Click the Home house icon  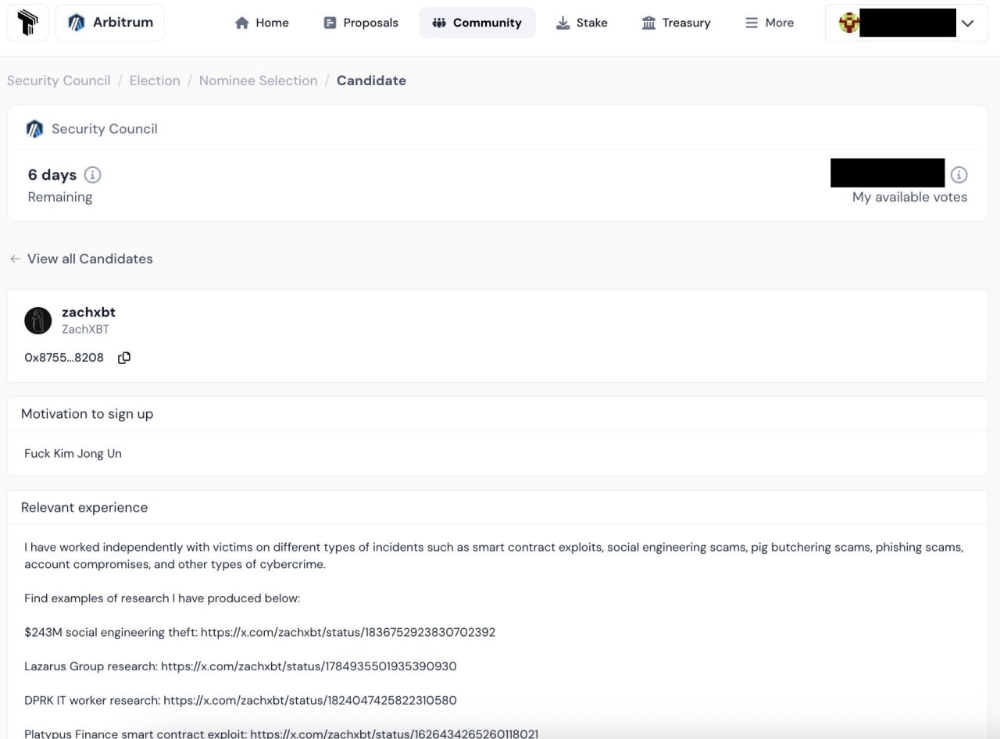pos(242,23)
